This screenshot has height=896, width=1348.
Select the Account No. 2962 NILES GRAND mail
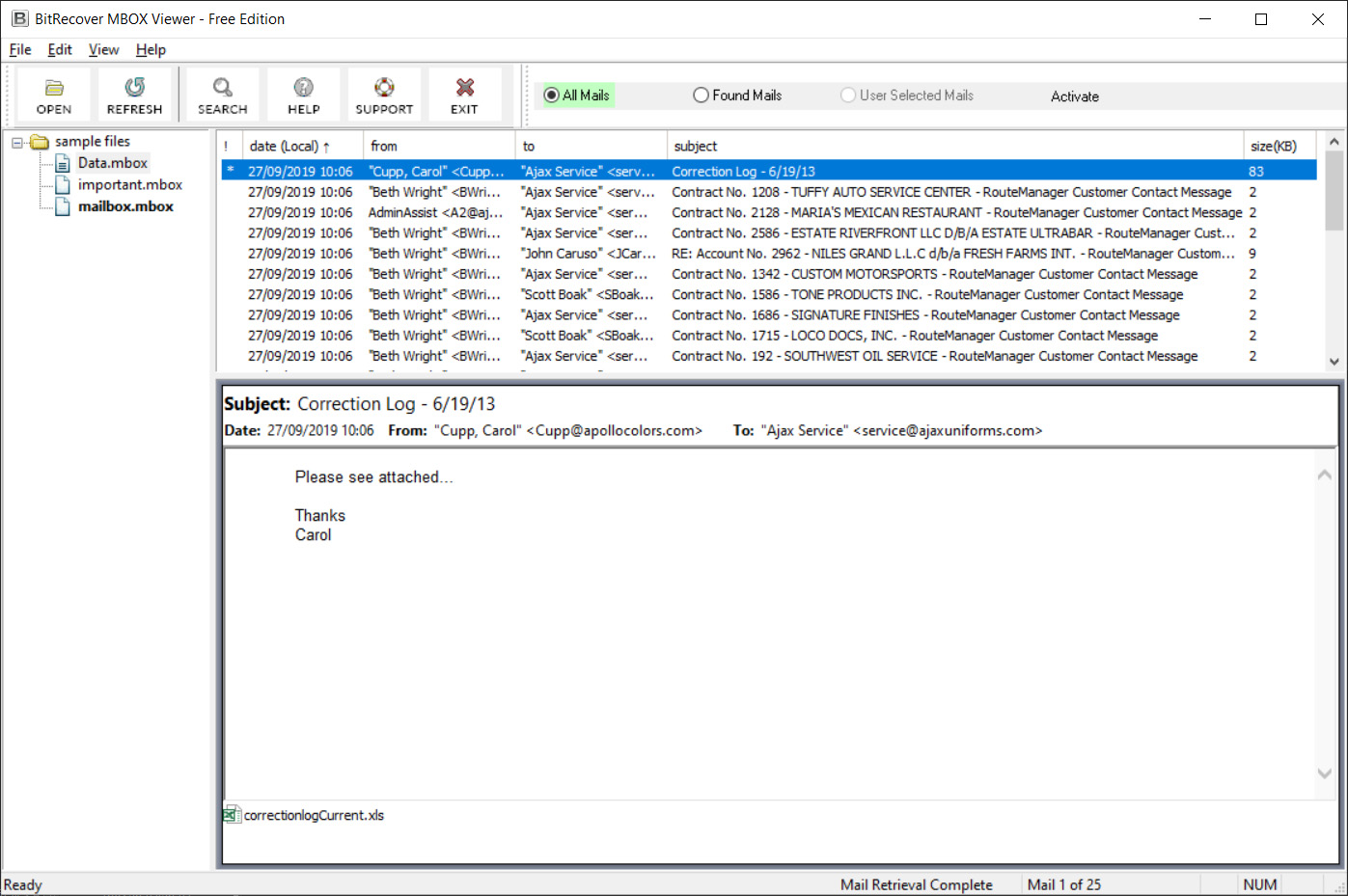769,254
